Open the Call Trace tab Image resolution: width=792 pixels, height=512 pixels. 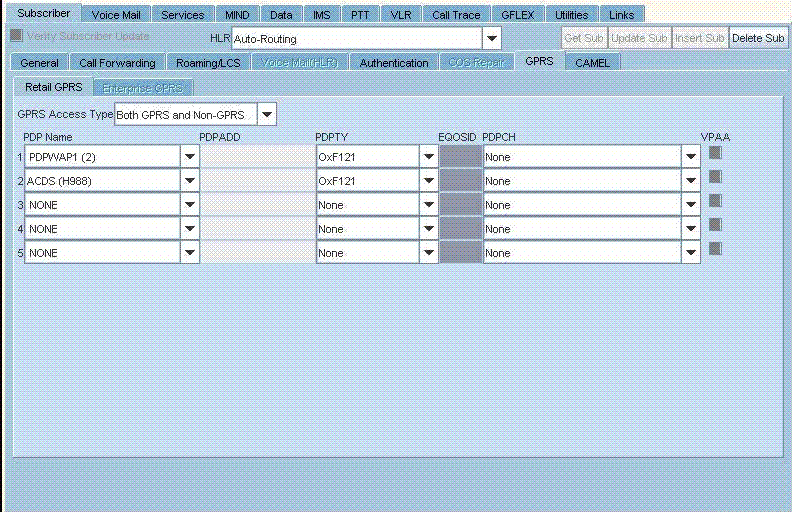point(456,15)
